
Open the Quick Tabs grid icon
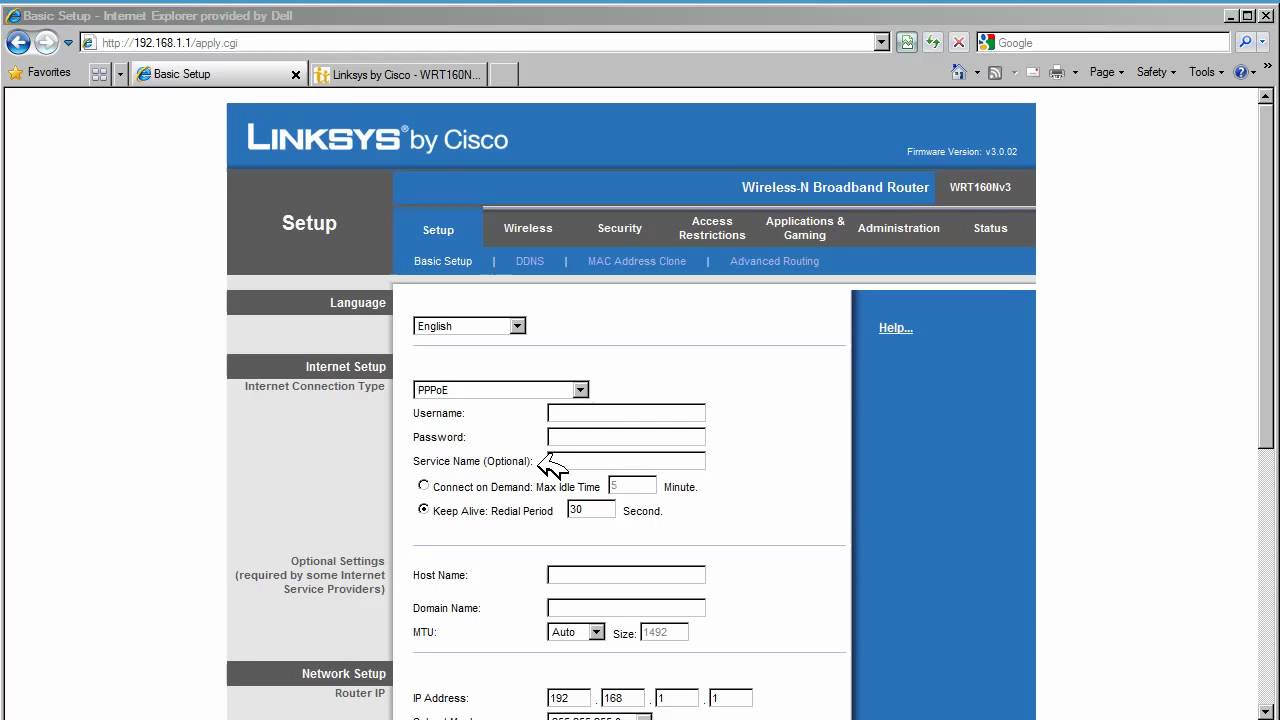tap(99, 73)
